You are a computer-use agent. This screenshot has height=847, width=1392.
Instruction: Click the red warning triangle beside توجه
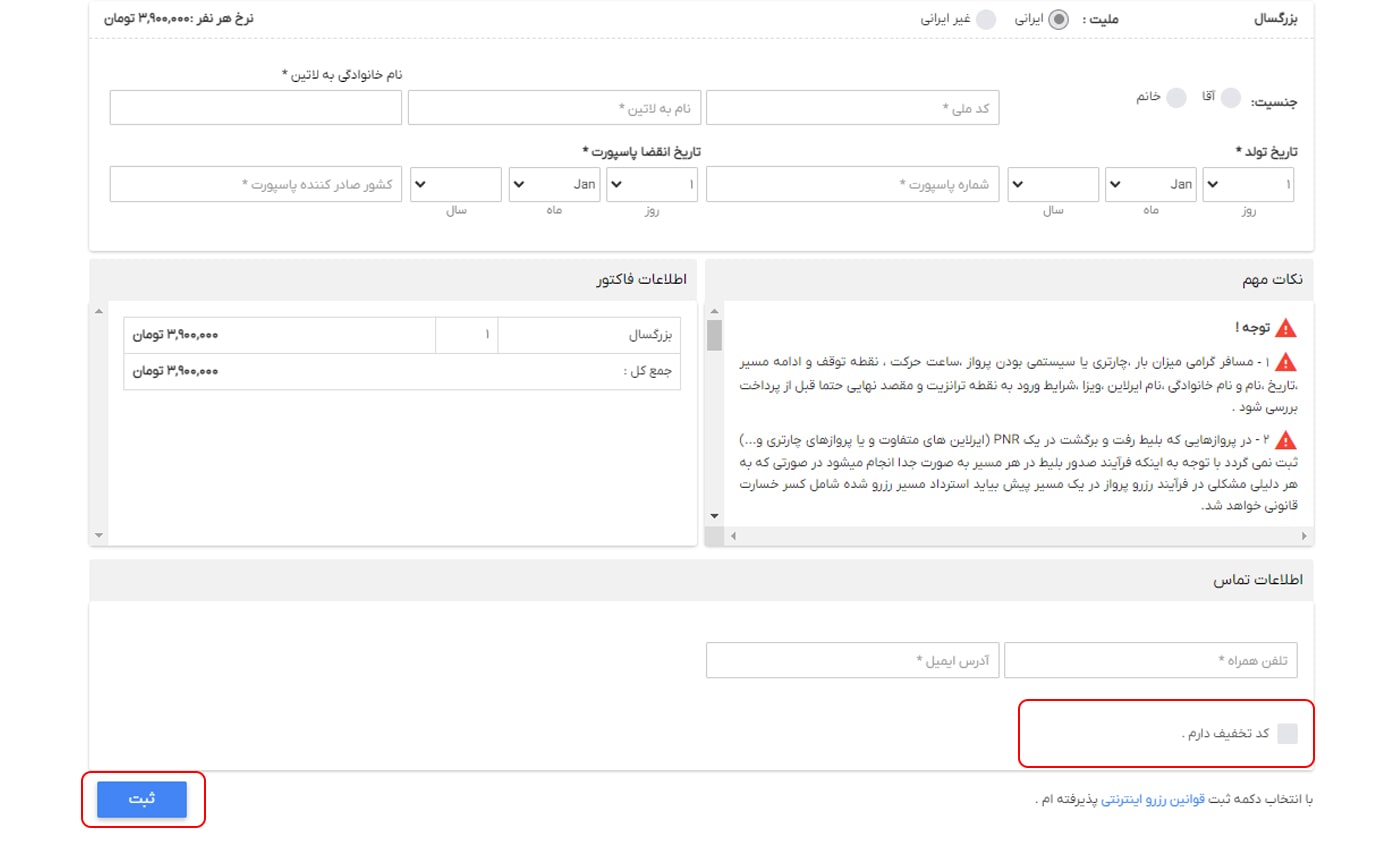point(1288,325)
